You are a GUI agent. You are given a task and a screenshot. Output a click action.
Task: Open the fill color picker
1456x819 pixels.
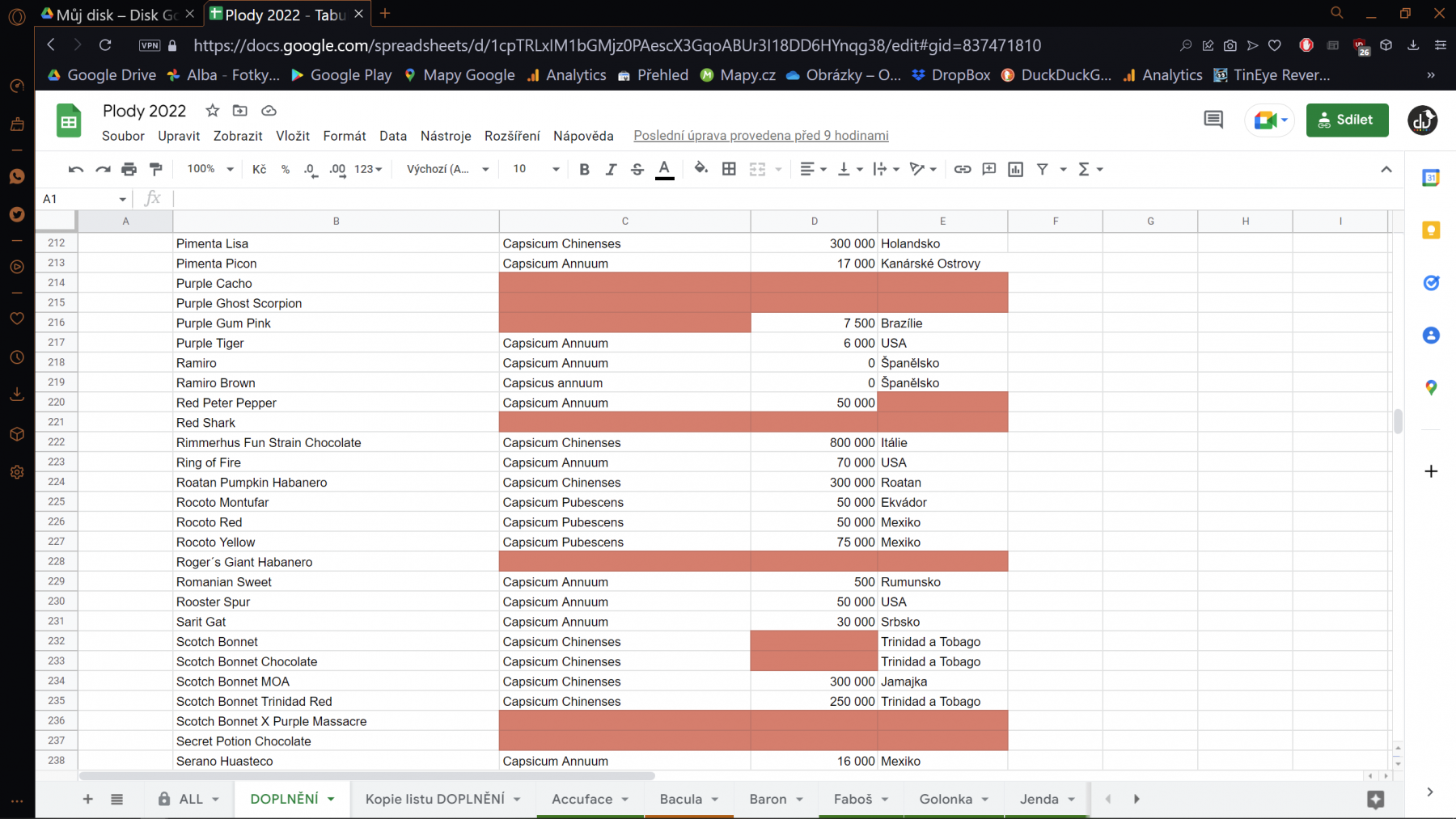click(x=700, y=169)
